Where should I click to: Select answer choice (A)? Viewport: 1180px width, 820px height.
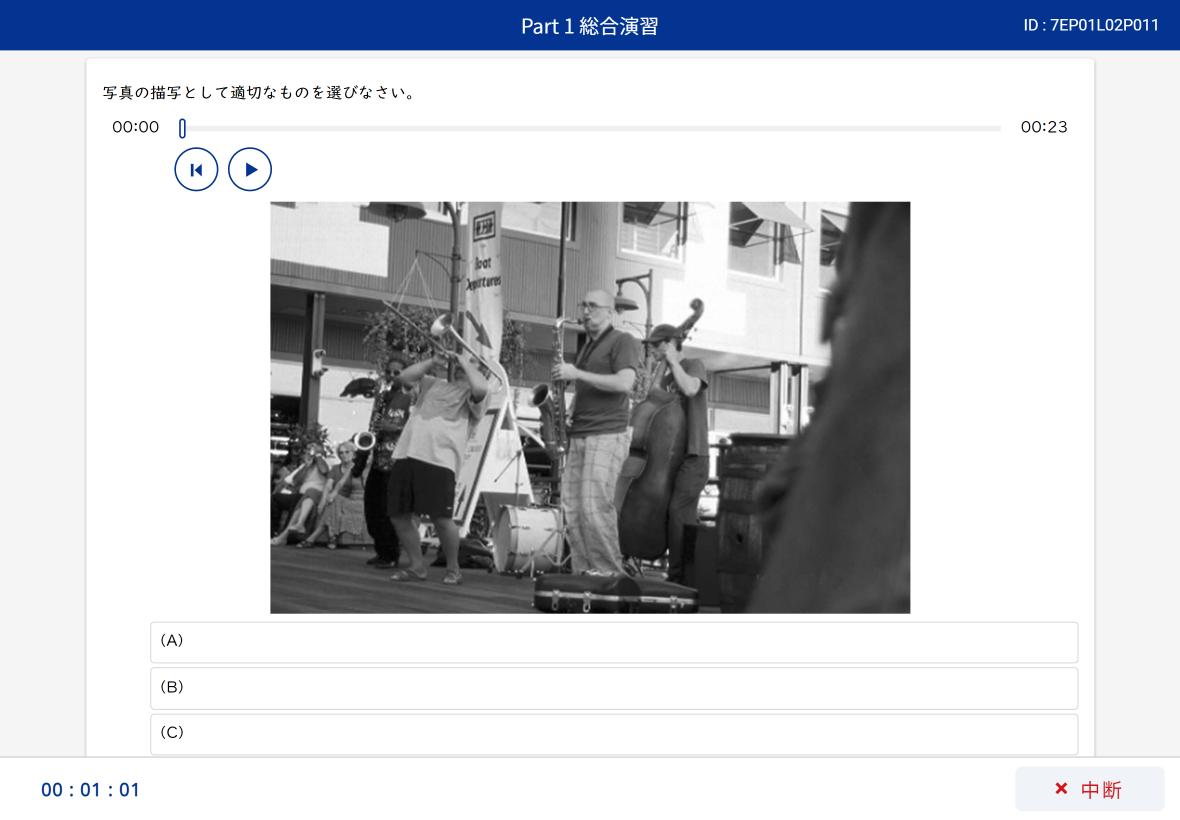613,642
